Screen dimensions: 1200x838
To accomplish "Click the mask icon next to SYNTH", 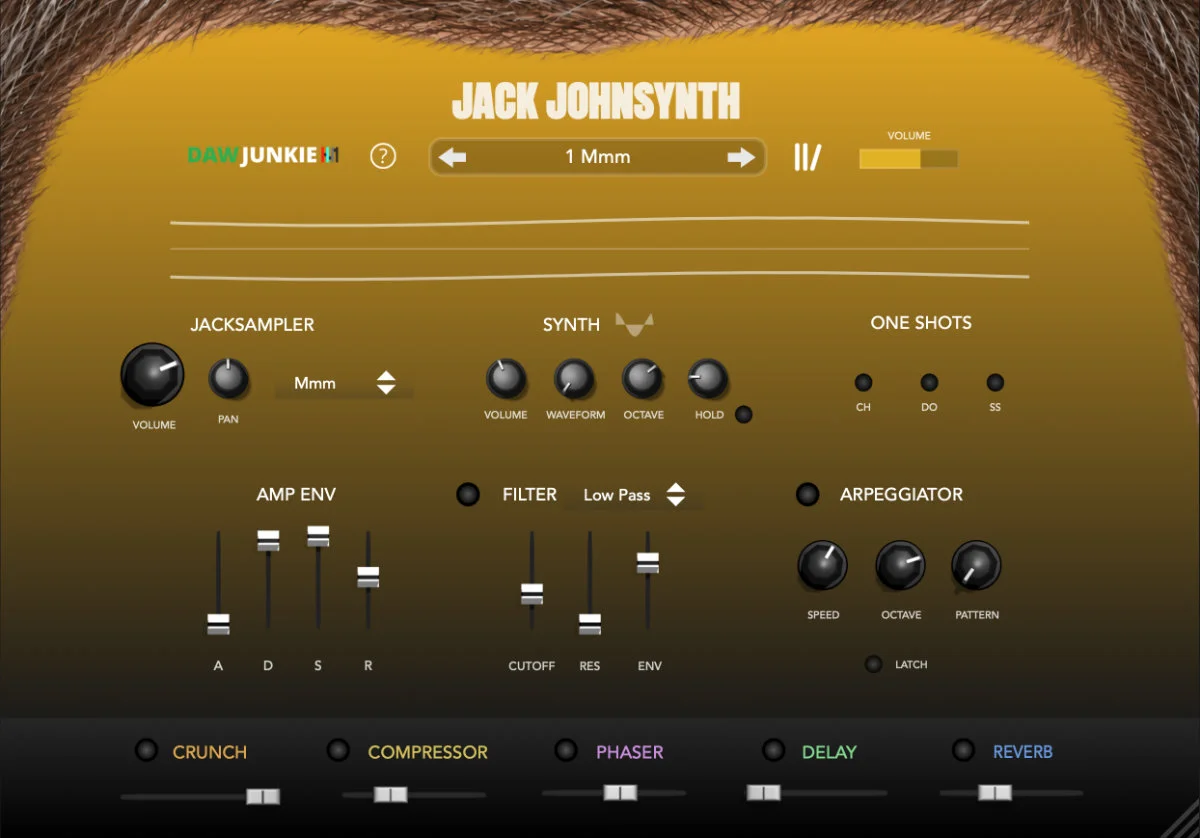I will click(634, 323).
